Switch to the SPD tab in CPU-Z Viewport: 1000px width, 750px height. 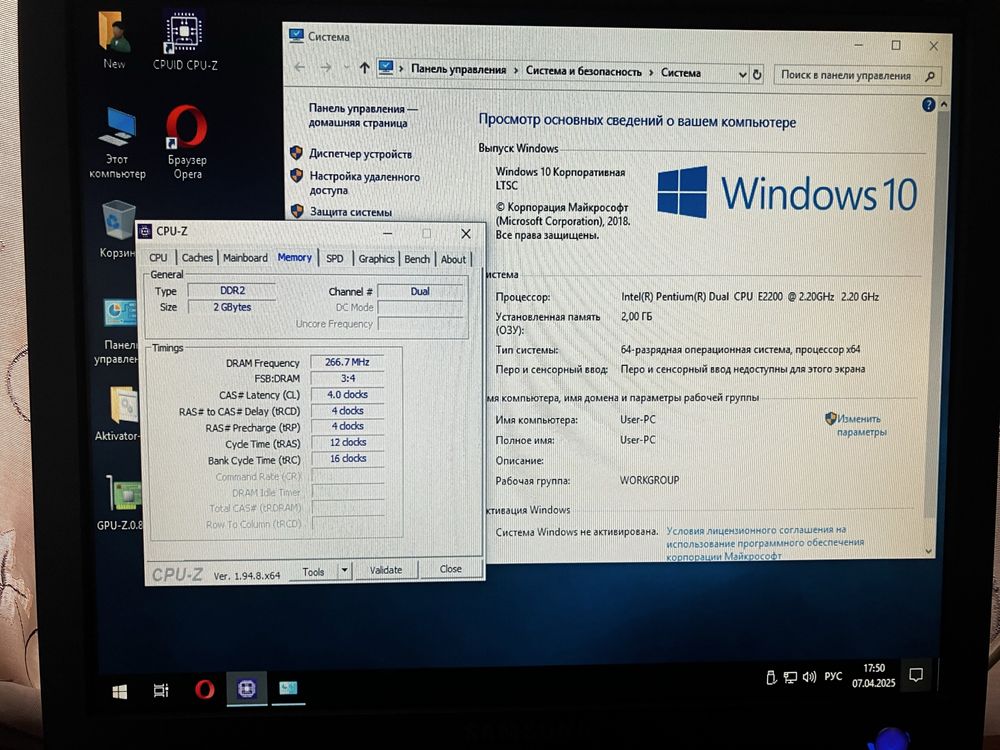click(334, 258)
